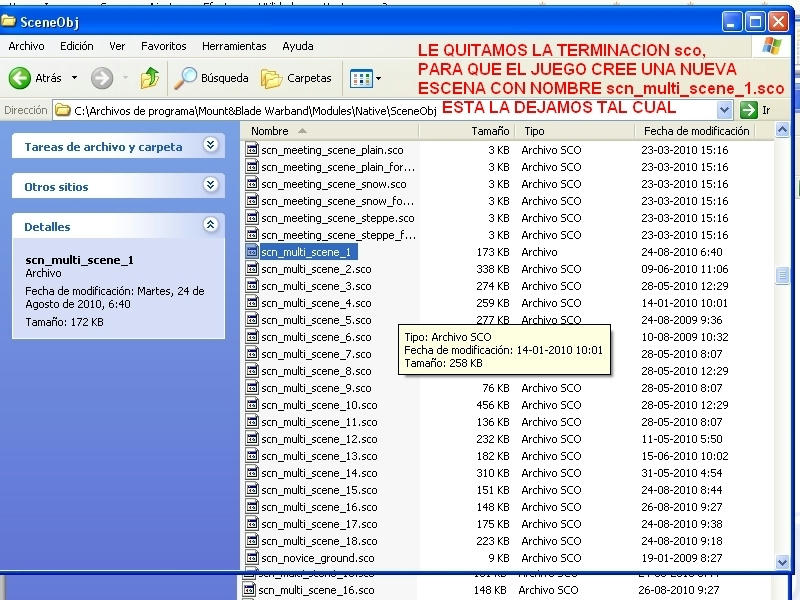Collapse Tareas de archivo y carpeta panel
The image size is (800, 600).
pyautogui.click(x=210, y=145)
